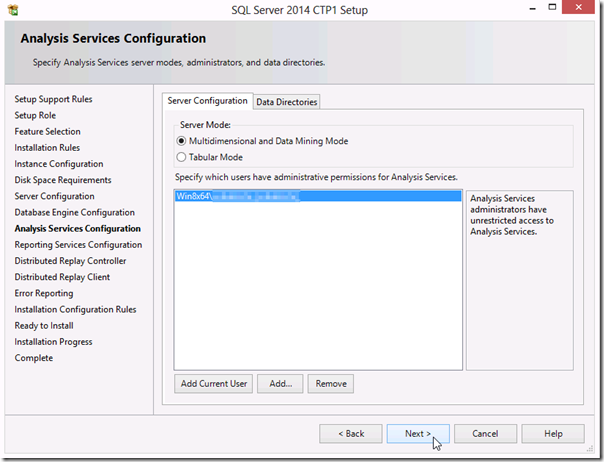Click Installation Progress step
The image size is (604, 462).
54,342
